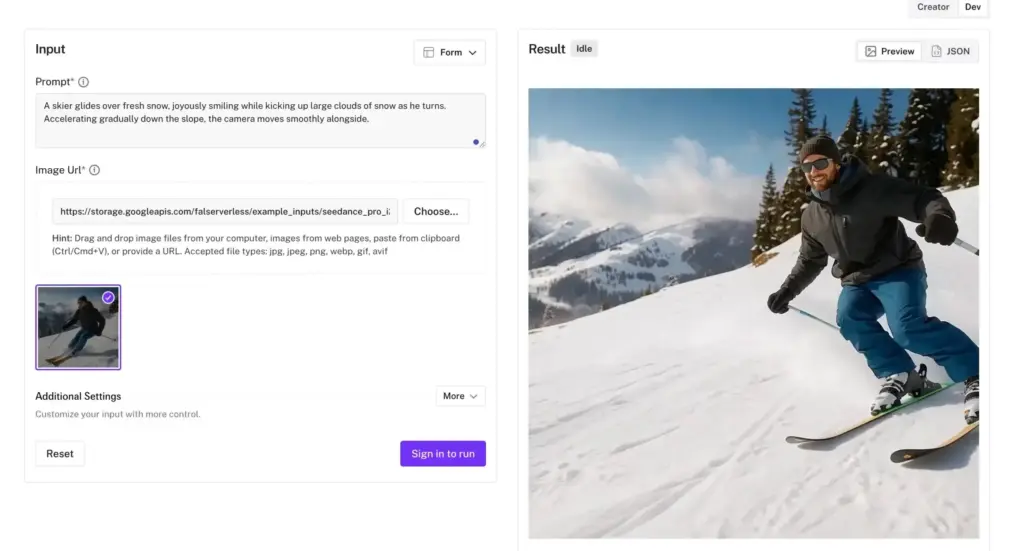Screen dimensions: 1024x551
Task: Switch to Creator mode
Action: [x=932, y=7]
